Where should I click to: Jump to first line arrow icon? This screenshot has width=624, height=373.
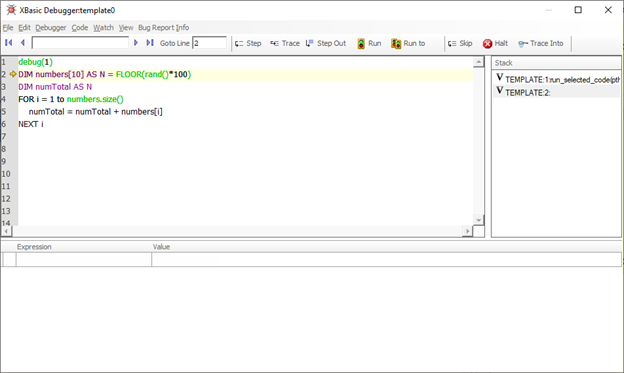(x=8, y=43)
